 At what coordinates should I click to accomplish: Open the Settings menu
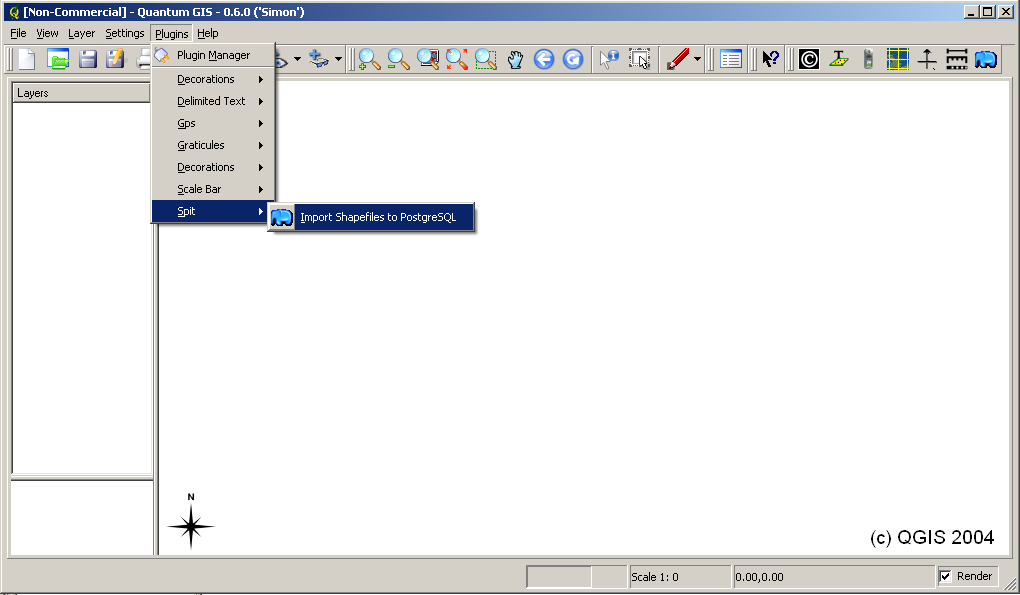[x=124, y=33]
